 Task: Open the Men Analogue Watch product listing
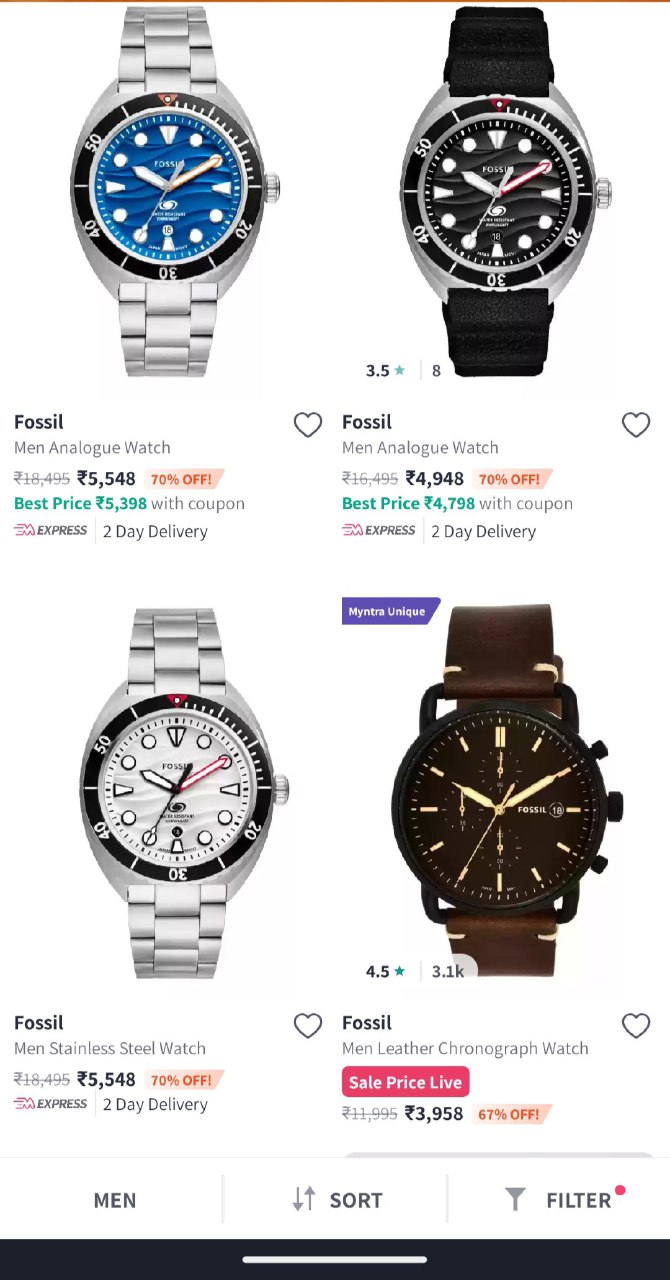[92, 447]
